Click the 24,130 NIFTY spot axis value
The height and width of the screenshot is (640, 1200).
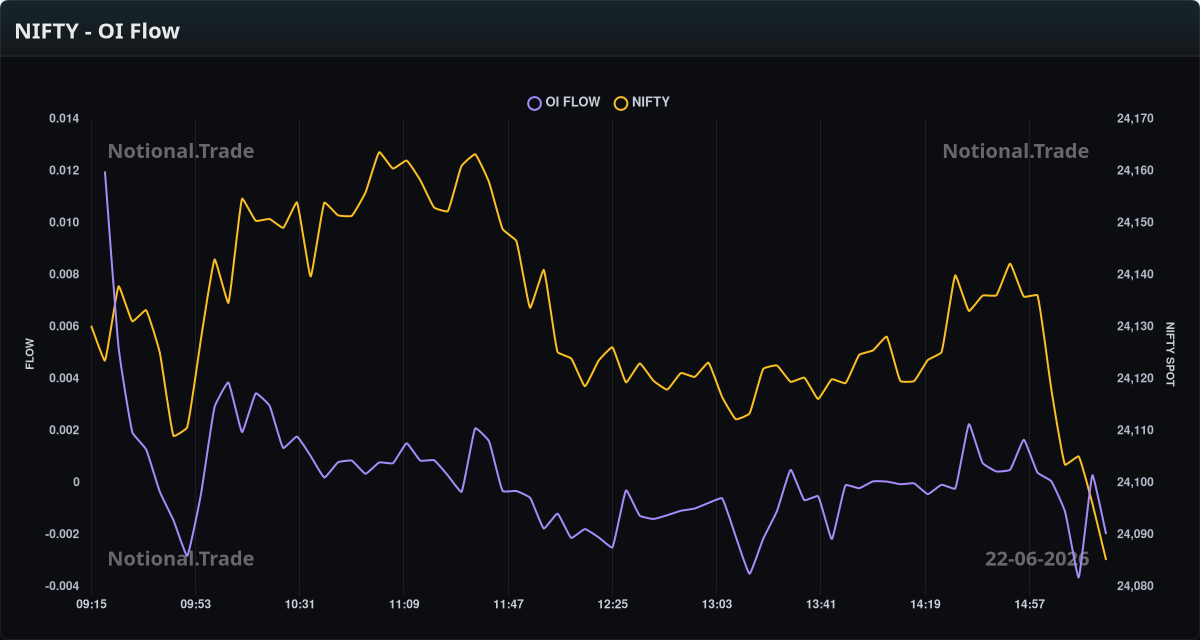click(1135, 327)
